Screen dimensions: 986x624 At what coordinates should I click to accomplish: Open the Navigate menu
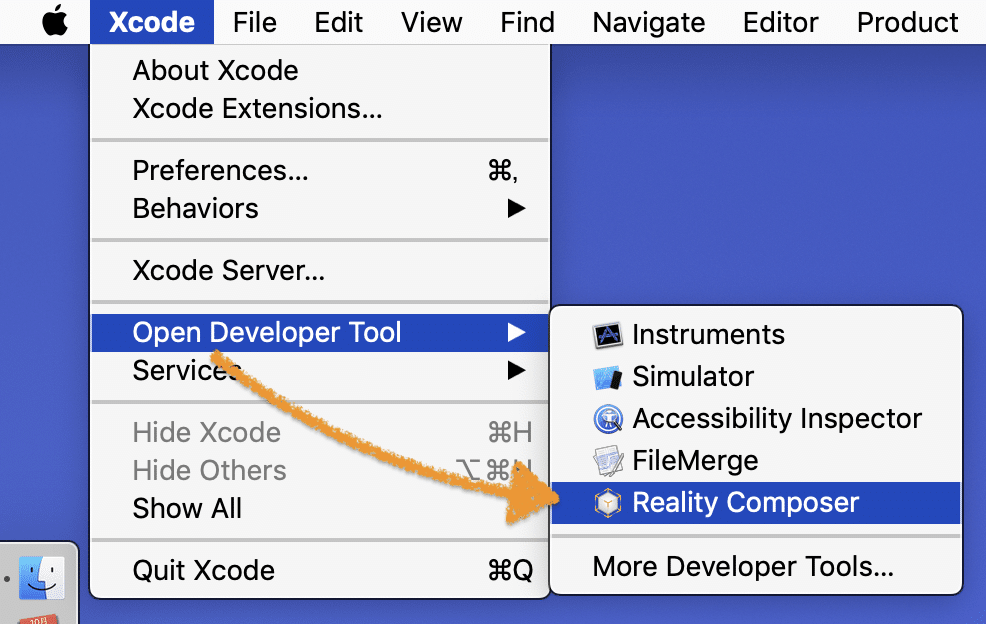pos(648,22)
